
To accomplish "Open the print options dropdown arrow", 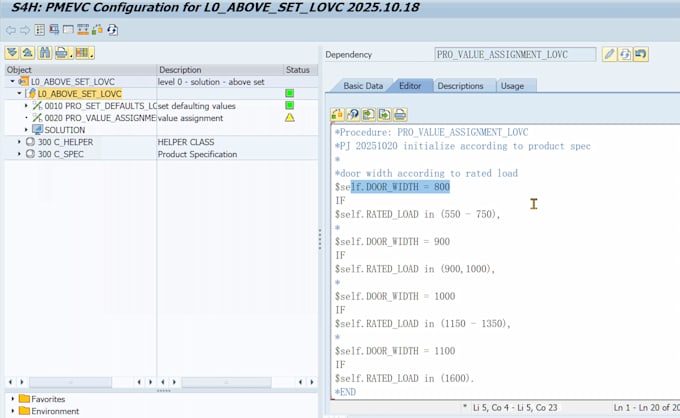I will tap(71, 54).
